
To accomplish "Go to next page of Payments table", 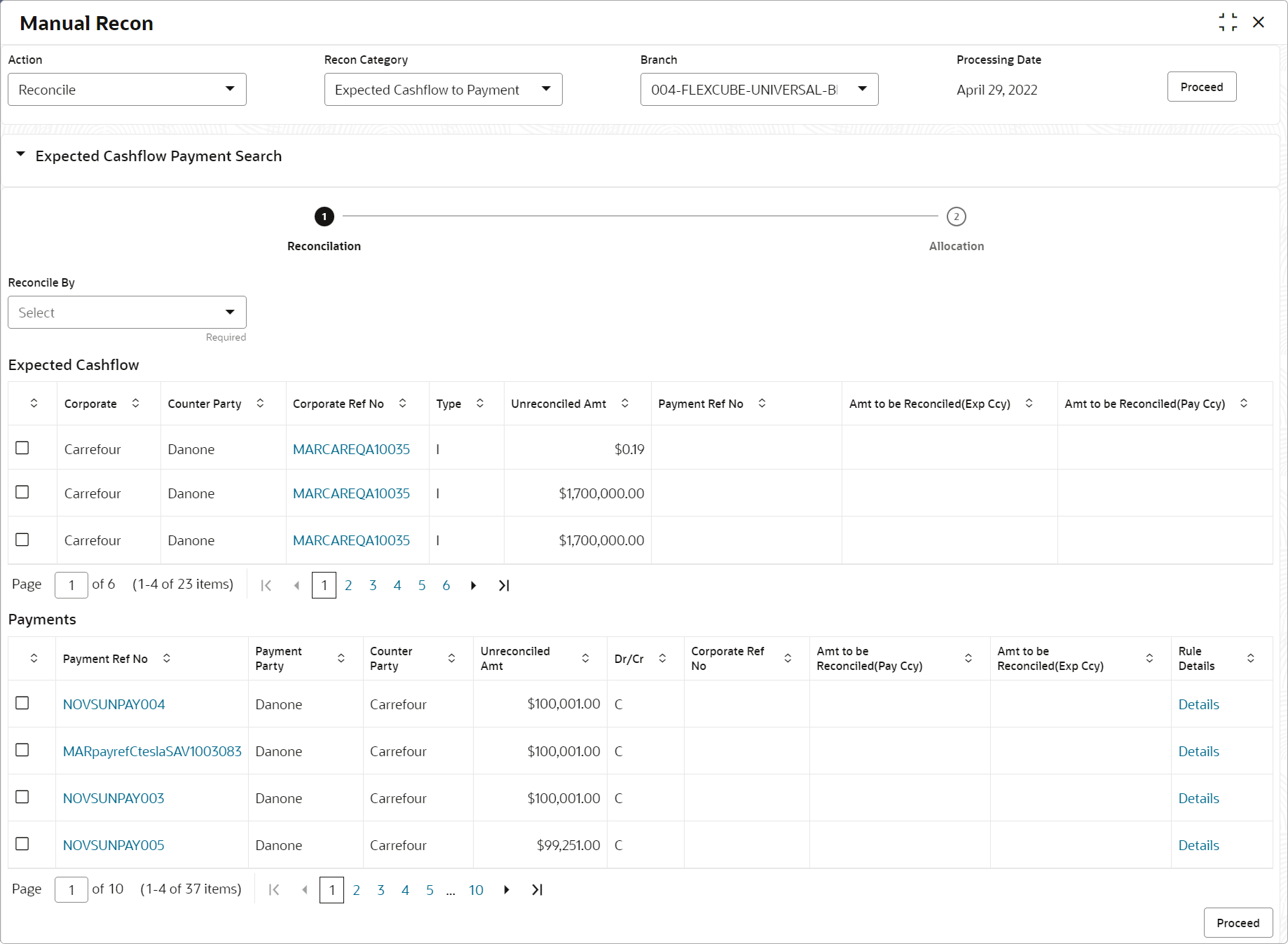I will (507, 890).
